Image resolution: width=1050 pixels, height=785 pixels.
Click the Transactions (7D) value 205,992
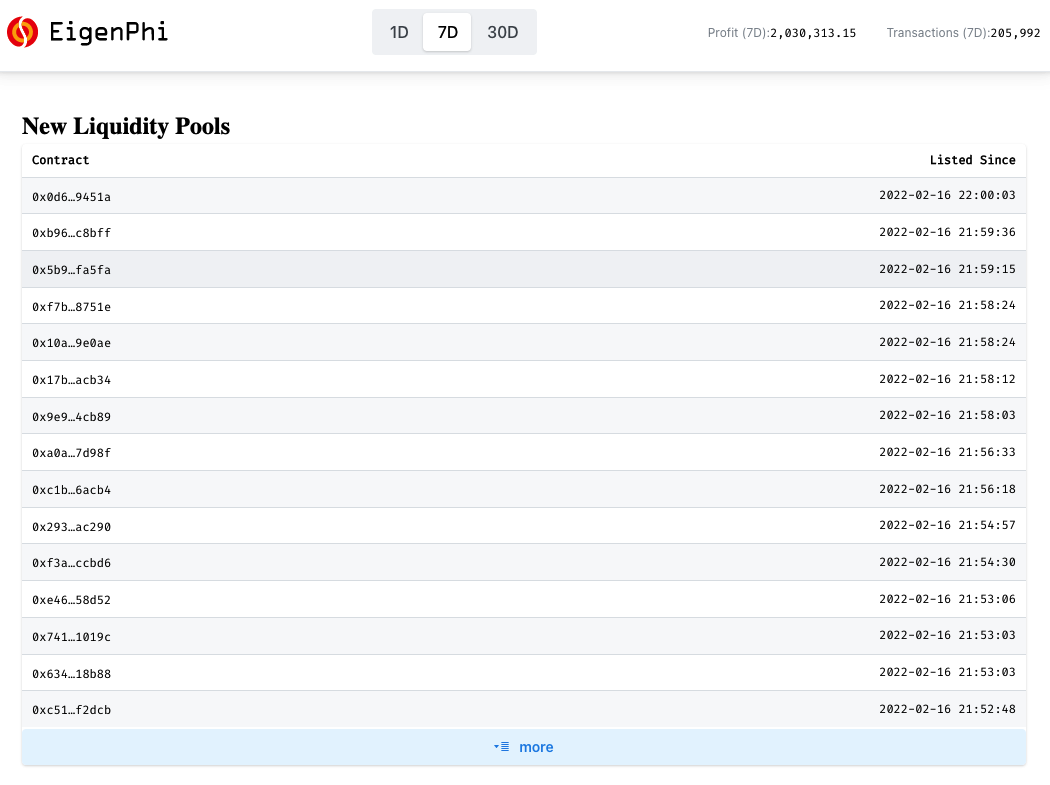coord(1015,33)
